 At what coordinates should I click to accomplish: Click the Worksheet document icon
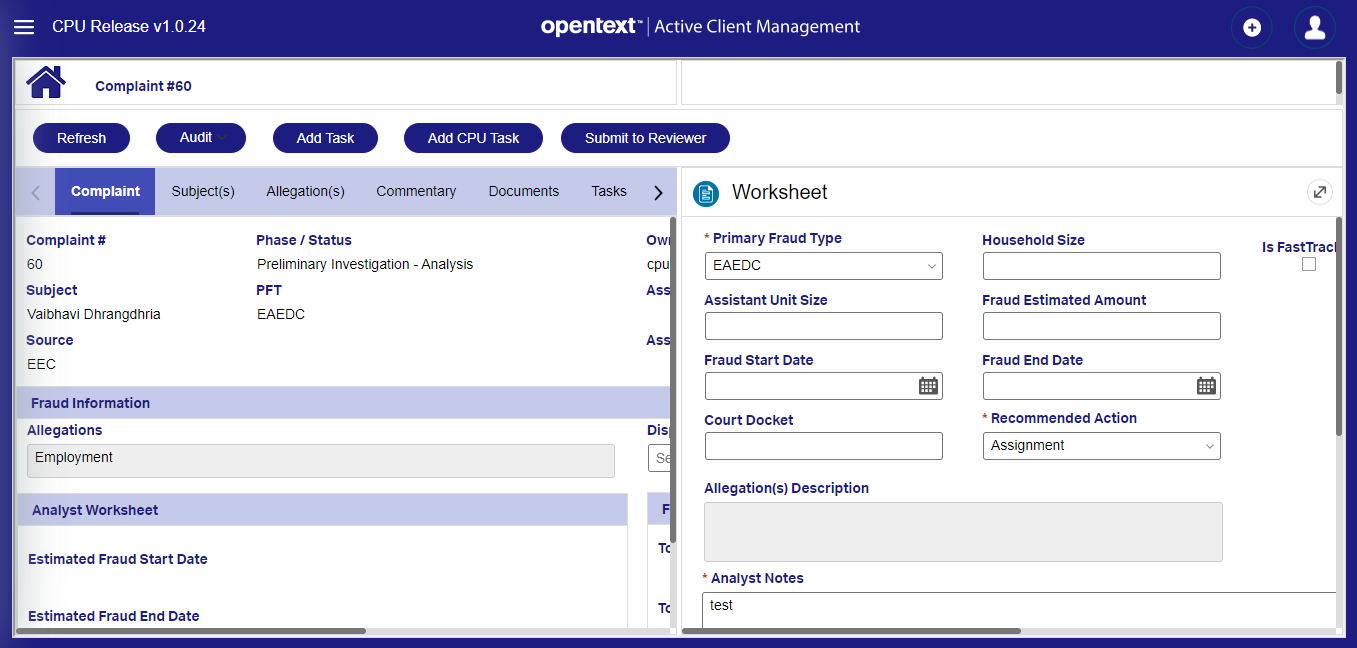pyautogui.click(x=706, y=193)
